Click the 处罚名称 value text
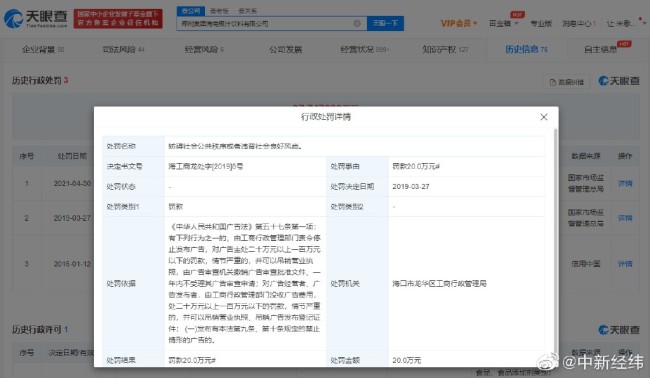This screenshot has height=378, width=650. tap(235, 146)
